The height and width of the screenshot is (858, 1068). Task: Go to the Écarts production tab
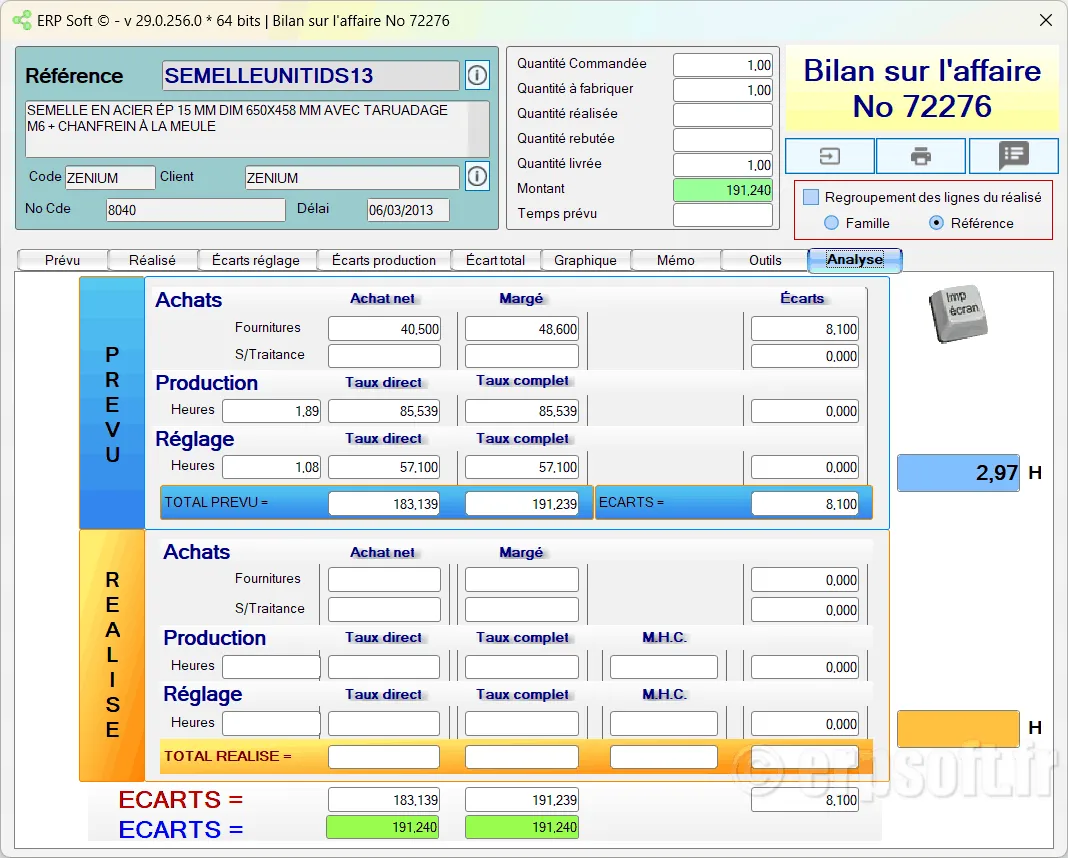point(384,260)
